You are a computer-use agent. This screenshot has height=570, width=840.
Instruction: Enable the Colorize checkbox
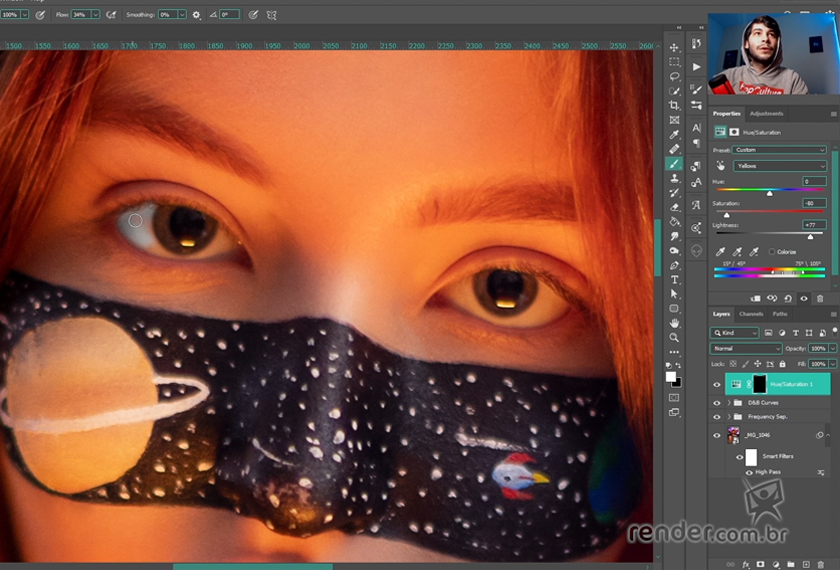click(772, 252)
